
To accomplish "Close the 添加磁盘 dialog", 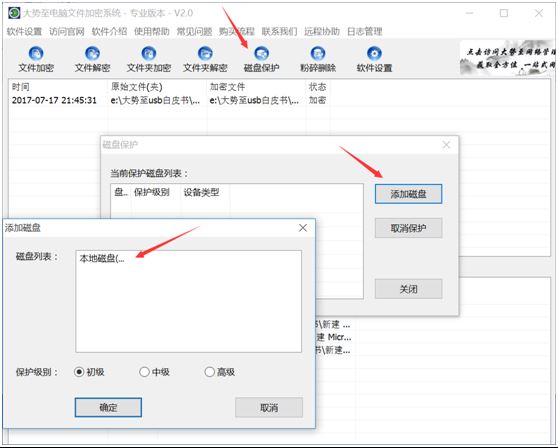I will click(x=303, y=228).
